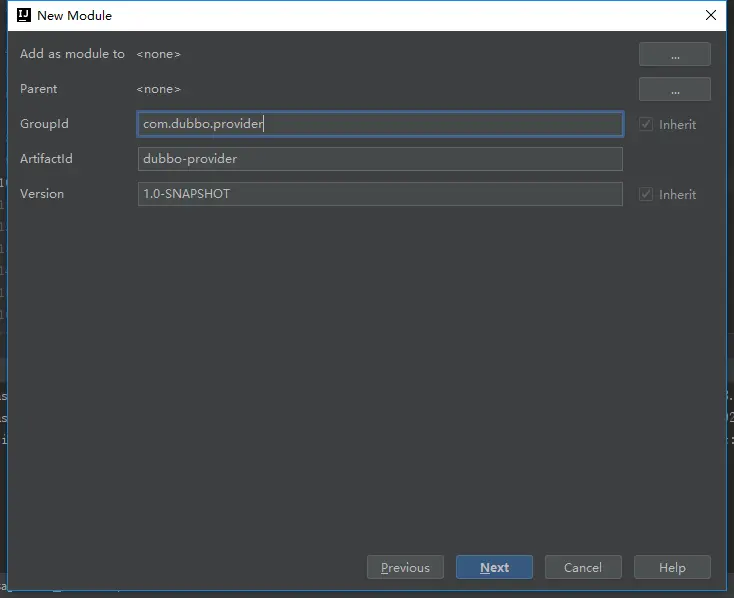Focus the ArtifactId field containing dubbo-provider
734x598 pixels.
(380, 159)
